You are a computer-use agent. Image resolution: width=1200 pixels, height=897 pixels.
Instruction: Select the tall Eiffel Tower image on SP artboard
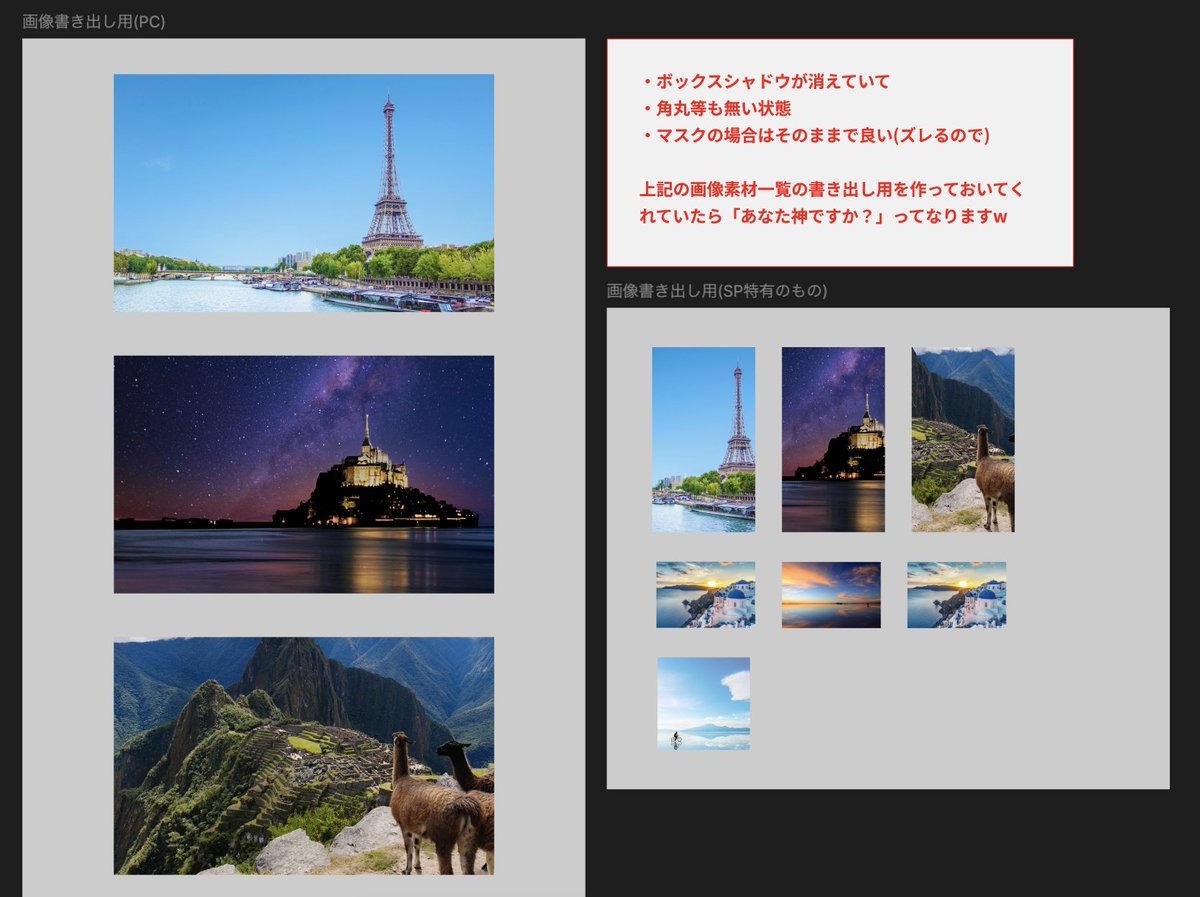click(703, 440)
